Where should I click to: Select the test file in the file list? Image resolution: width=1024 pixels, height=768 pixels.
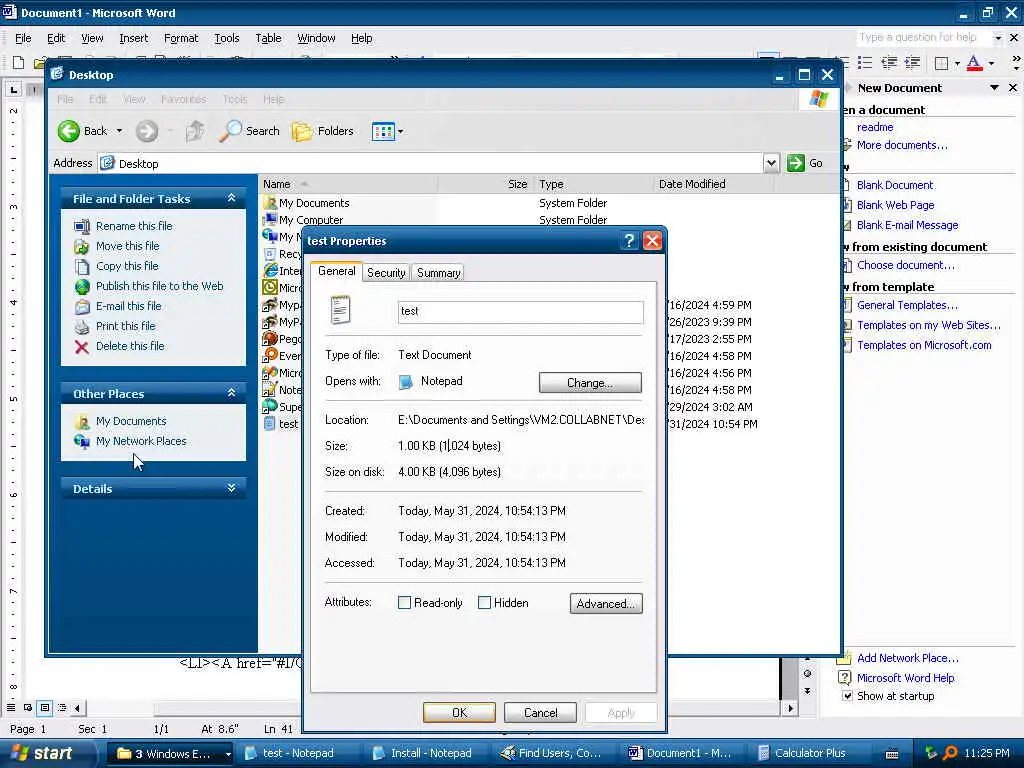coord(288,424)
